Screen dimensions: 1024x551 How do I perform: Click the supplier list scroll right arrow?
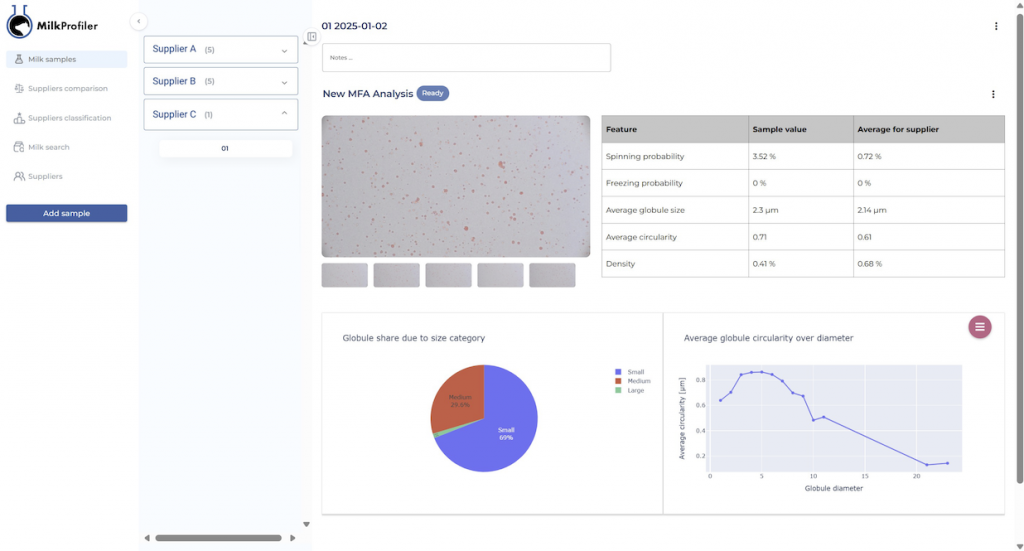point(293,538)
